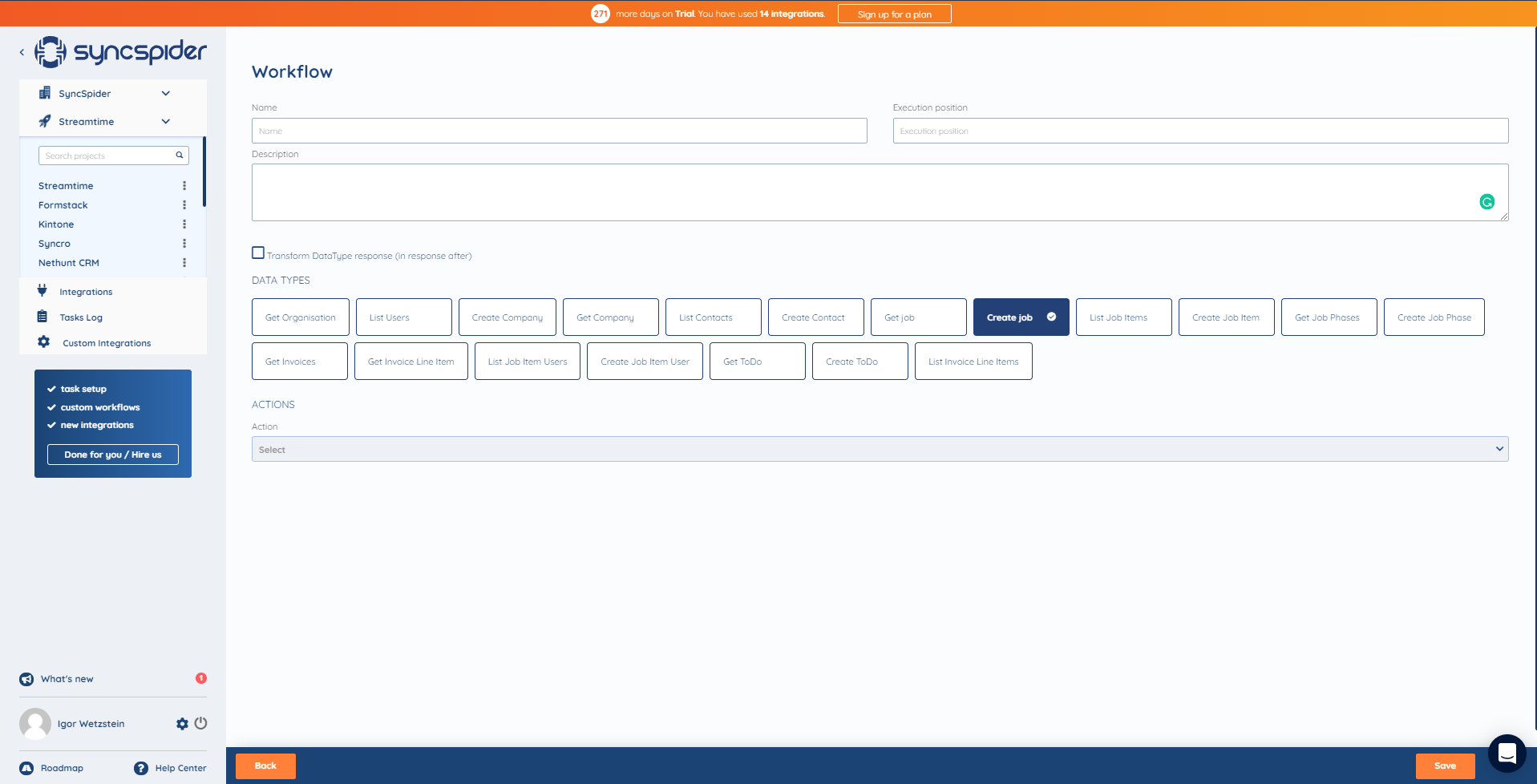Select the Create Job Item data type

(1227, 317)
